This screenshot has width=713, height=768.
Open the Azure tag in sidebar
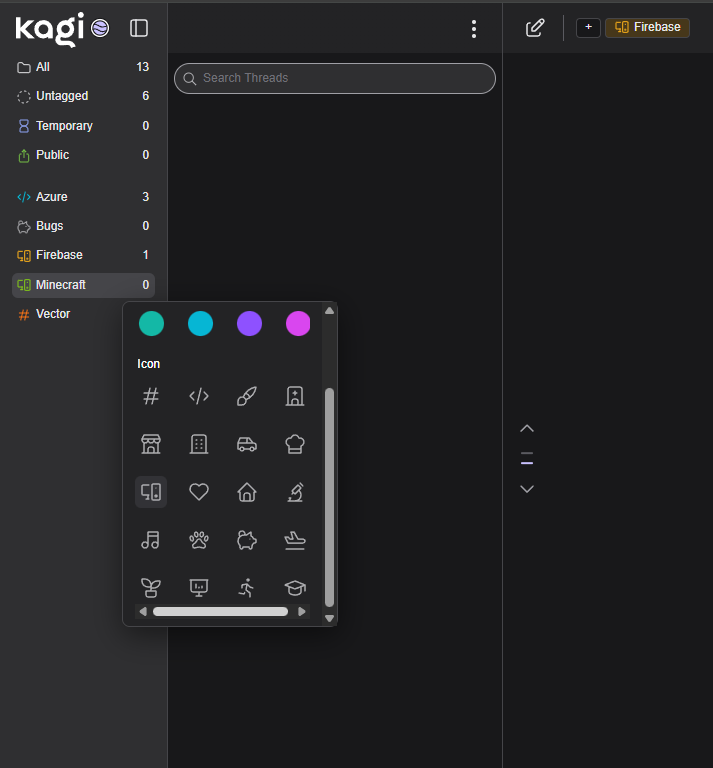point(52,197)
